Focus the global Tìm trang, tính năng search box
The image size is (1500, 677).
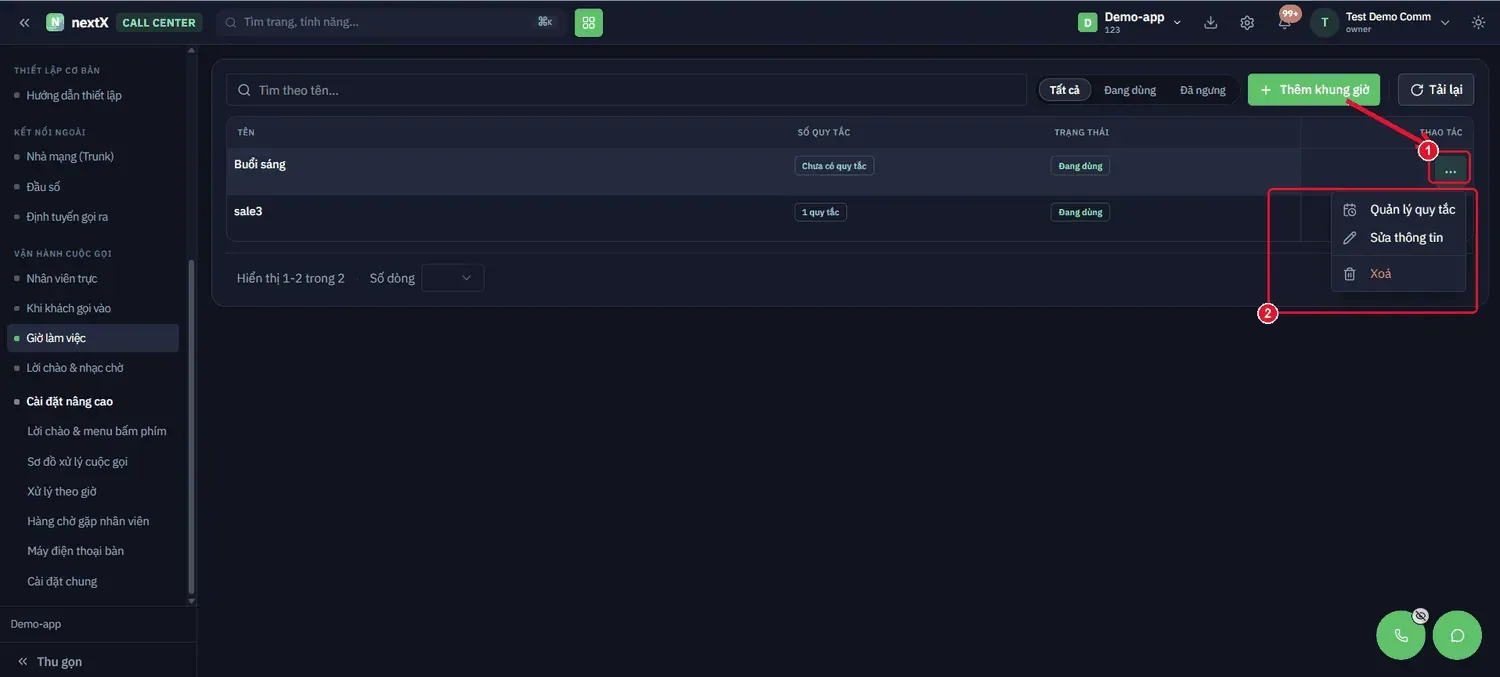390,22
